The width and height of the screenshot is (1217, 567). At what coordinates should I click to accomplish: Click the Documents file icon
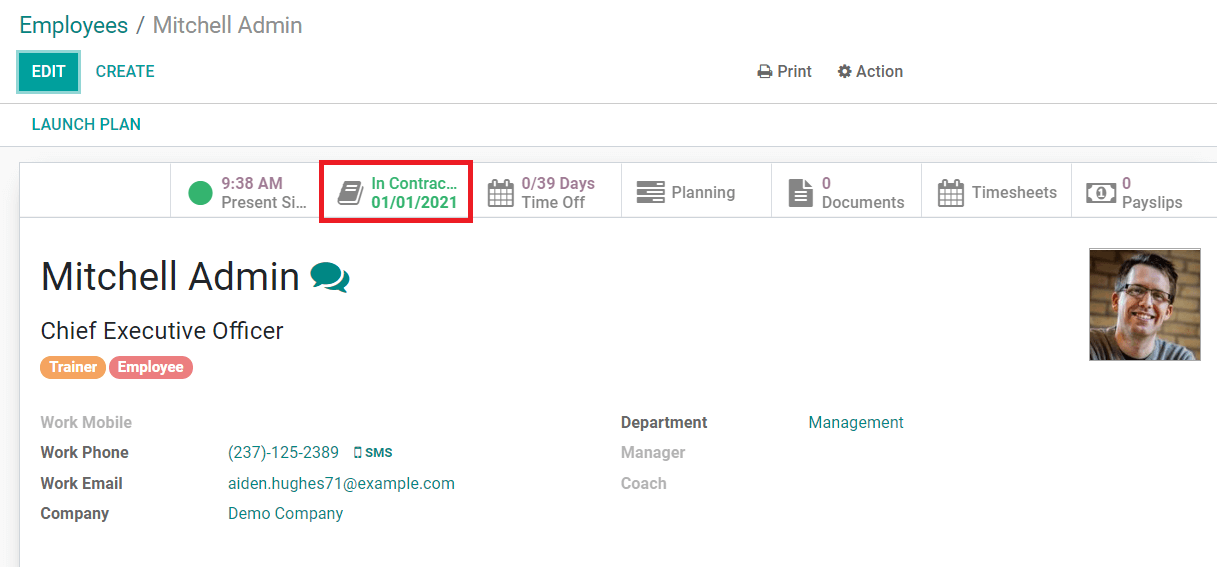click(x=801, y=193)
